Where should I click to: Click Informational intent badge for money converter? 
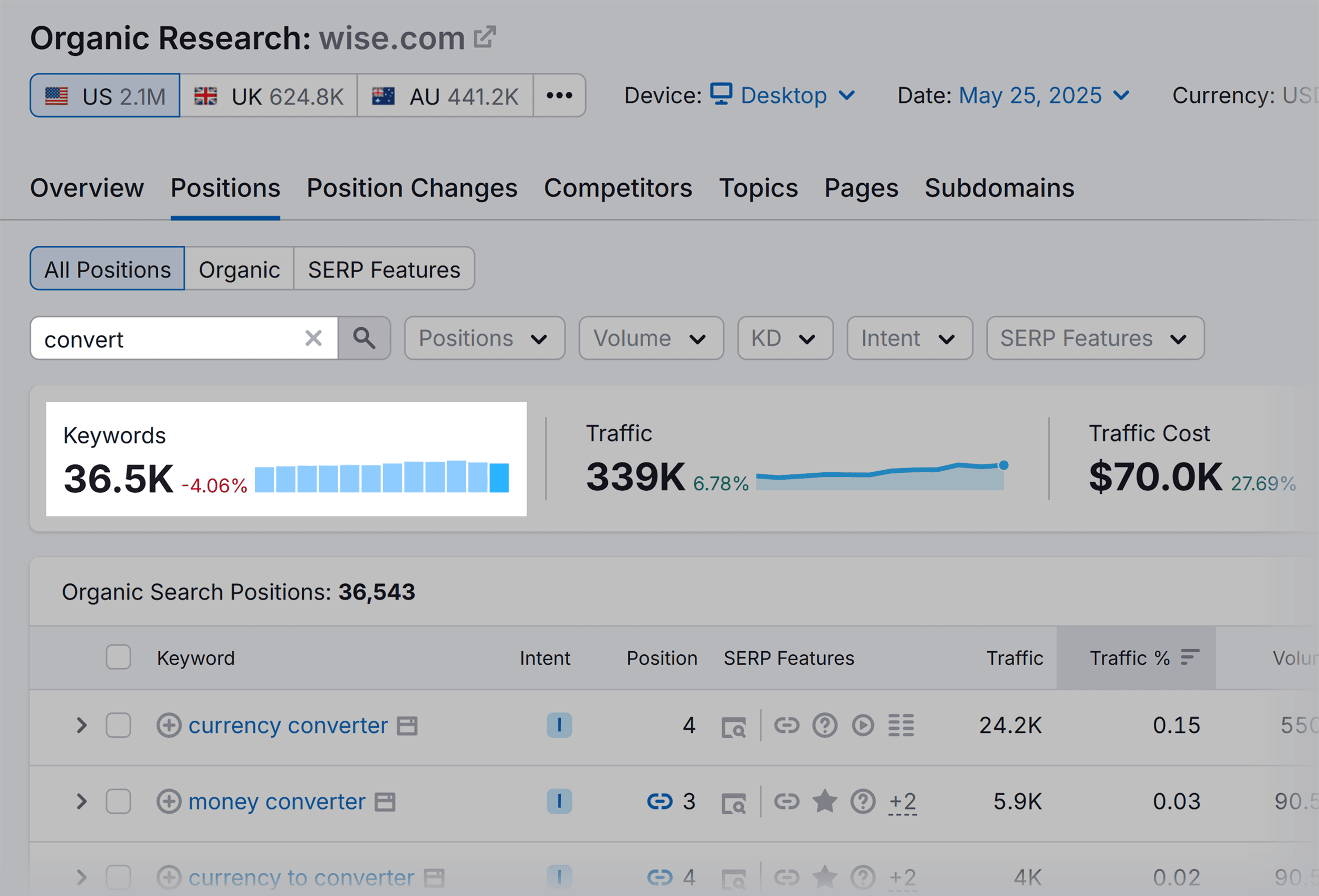[x=559, y=802]
